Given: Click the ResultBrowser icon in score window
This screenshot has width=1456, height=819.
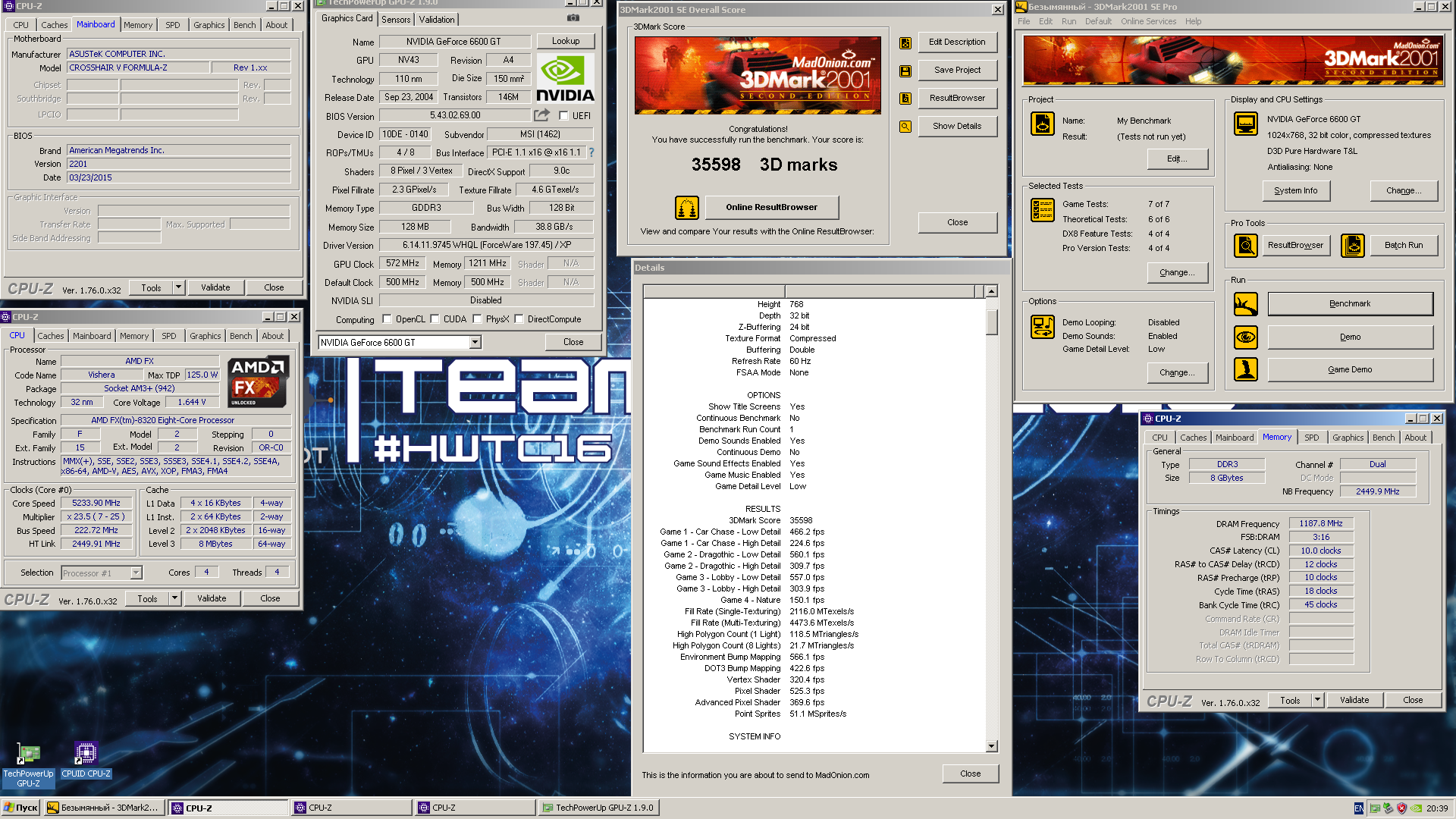Looking at the screenshot, I should (x=905, y=99).
